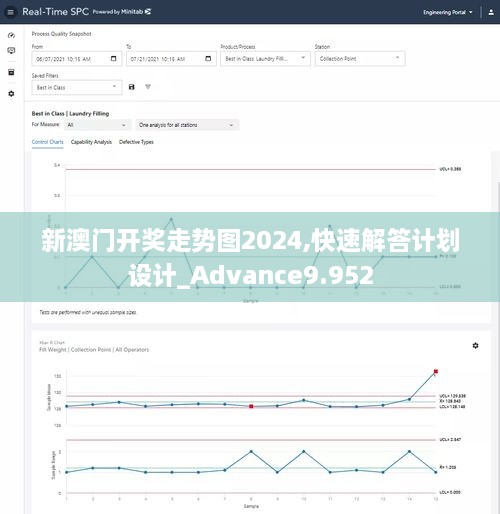This screenshot has width=500, height=514.
Task: Click Best in Class | Laundry Filling title
Action: [70, 114]
